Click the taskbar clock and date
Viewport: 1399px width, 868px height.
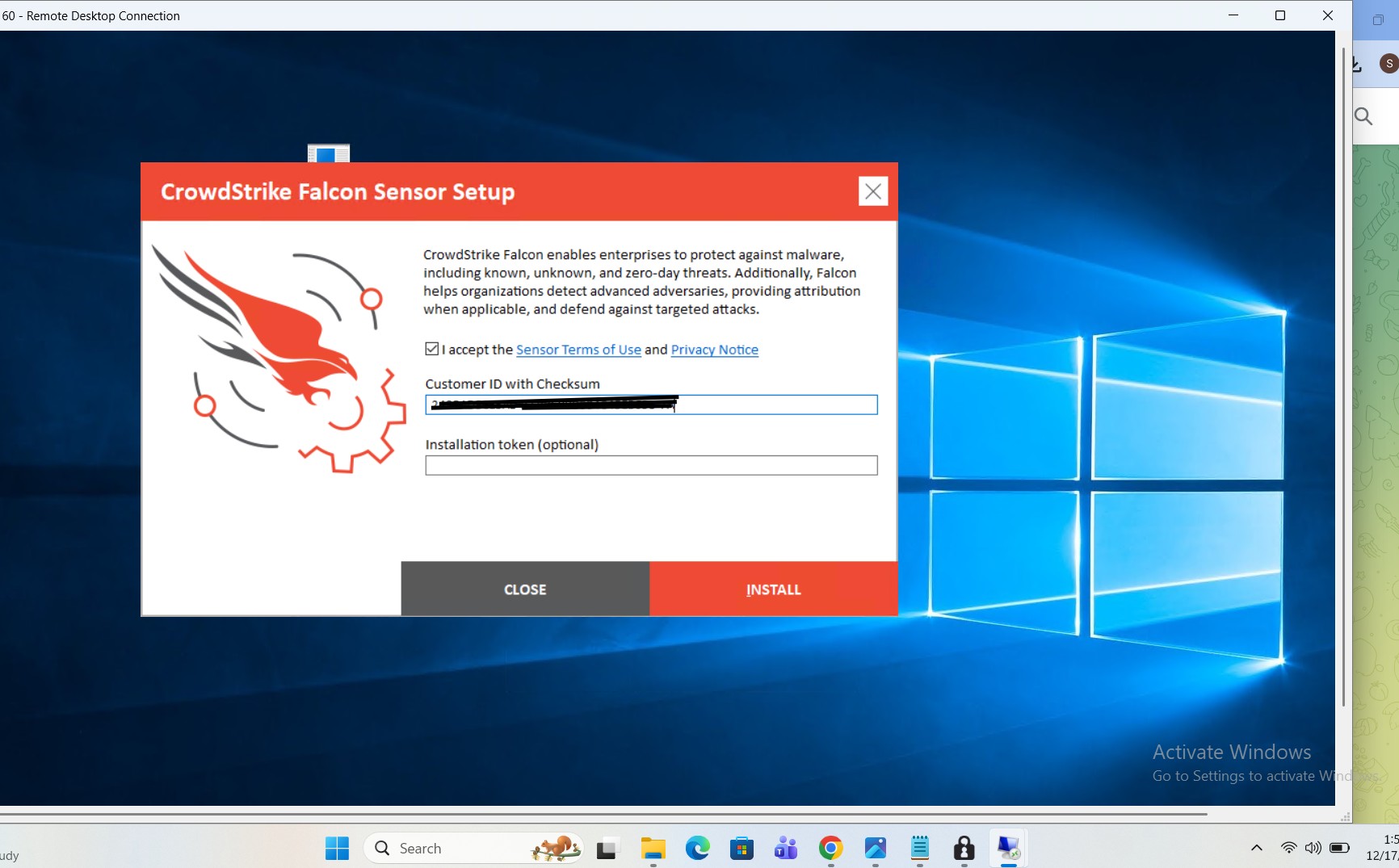click(1383, 848)
